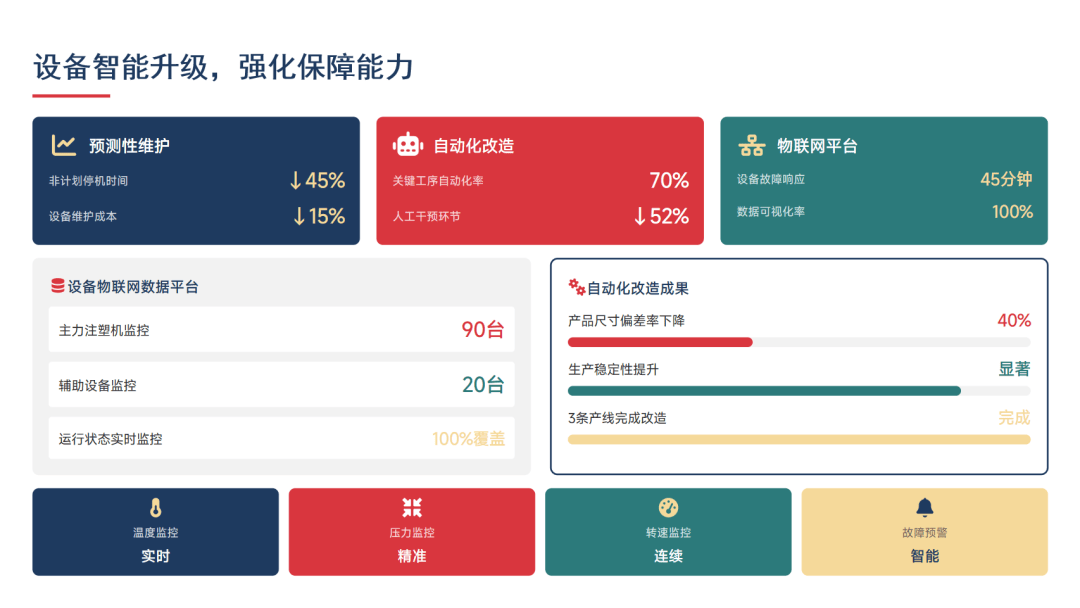
Task: Select the 主力注塑机监控 row
Action: pyautogui.click(x=281, y=329)
